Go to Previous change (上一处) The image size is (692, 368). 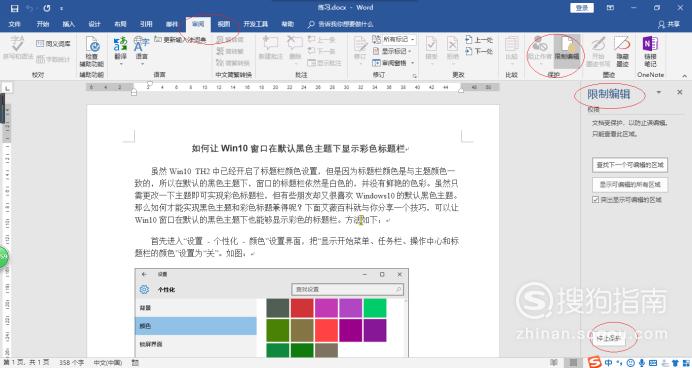pyautogui.click(x=479, y=40)
